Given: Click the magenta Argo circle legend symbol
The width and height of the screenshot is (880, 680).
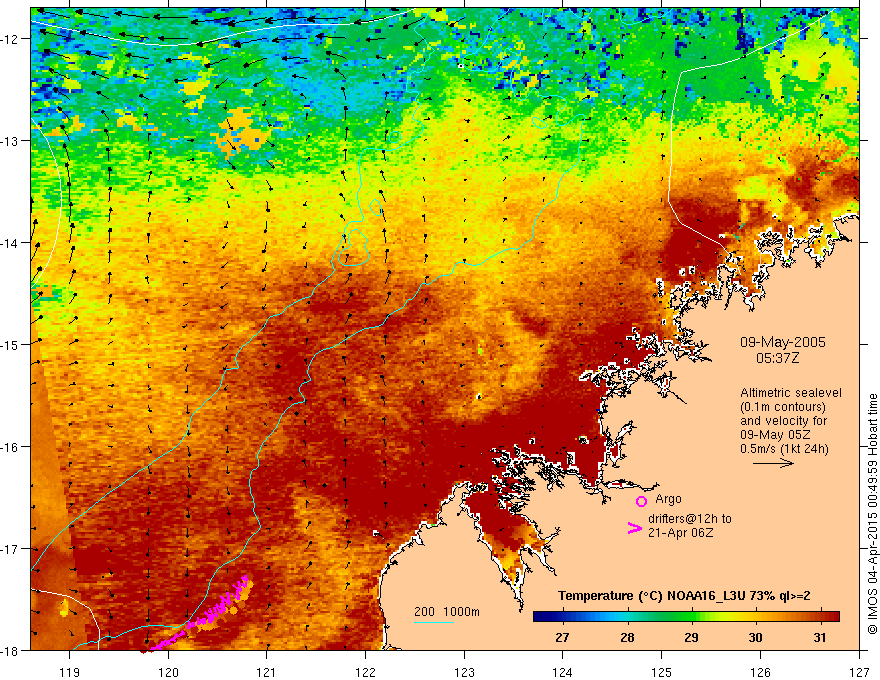Looking at the screenshot, I should (x=641, y=501).
